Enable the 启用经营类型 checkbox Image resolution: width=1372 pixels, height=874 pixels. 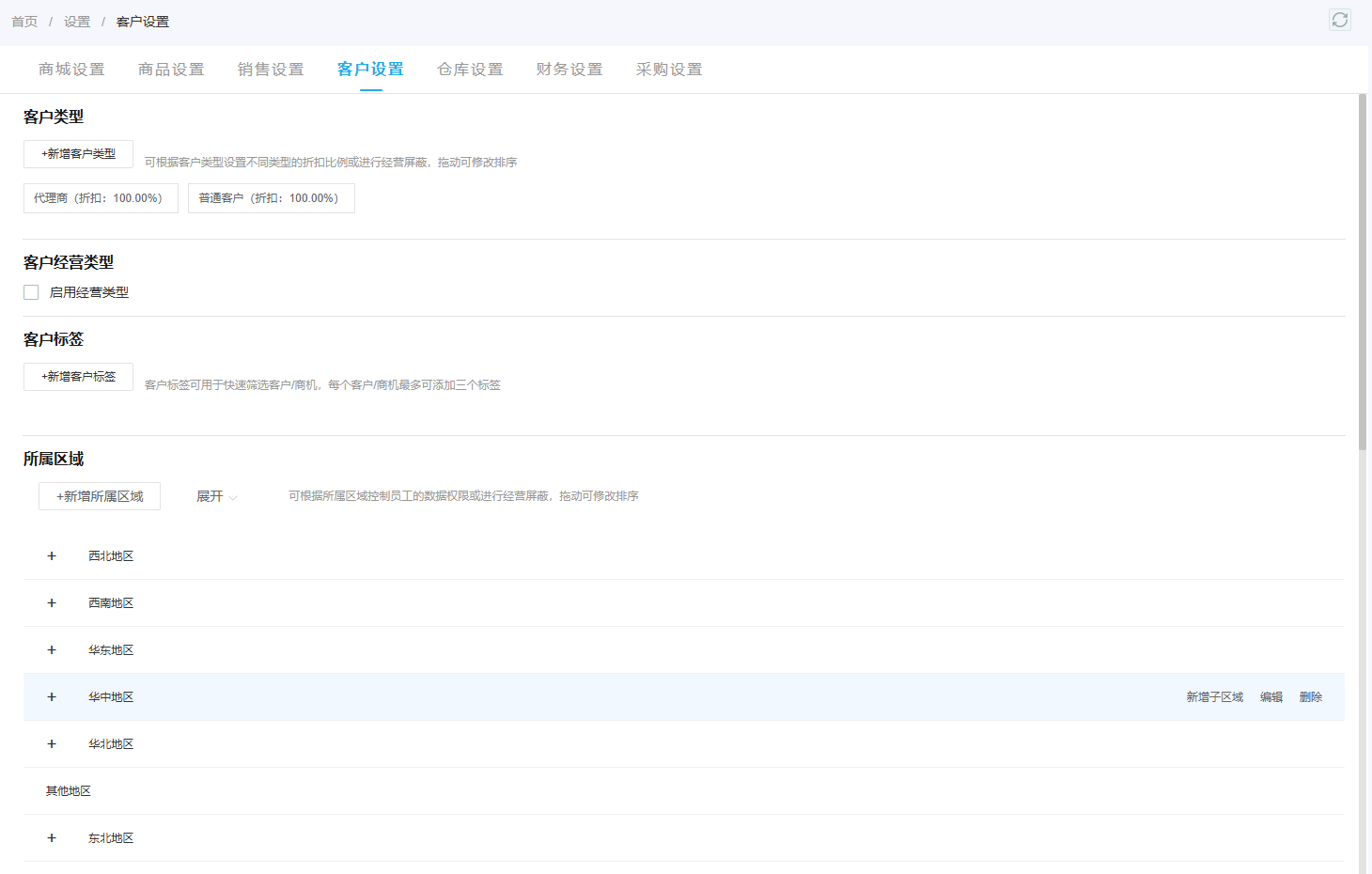[x=31, y=292]
